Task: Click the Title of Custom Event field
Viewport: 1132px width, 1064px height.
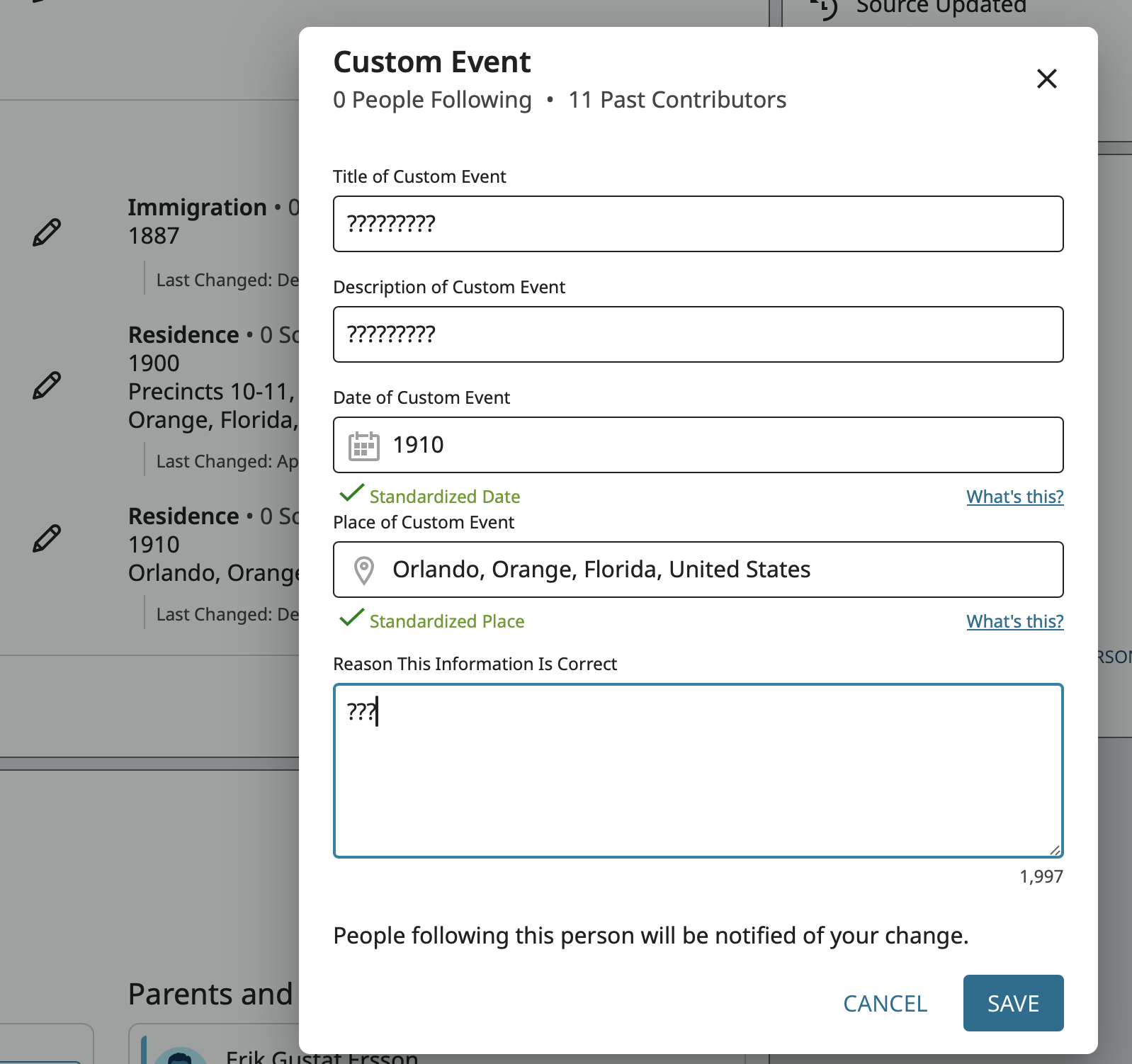Action: click(698, 224)
